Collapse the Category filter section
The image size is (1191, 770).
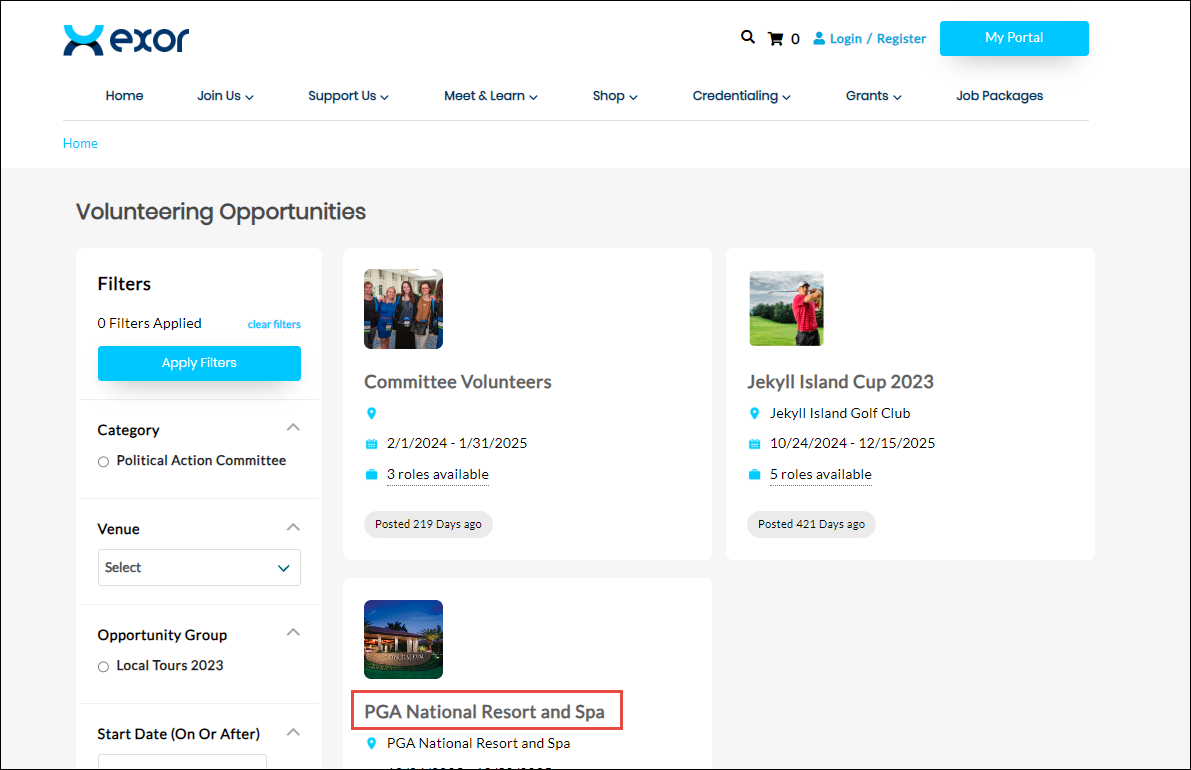[x=293, y=428]
